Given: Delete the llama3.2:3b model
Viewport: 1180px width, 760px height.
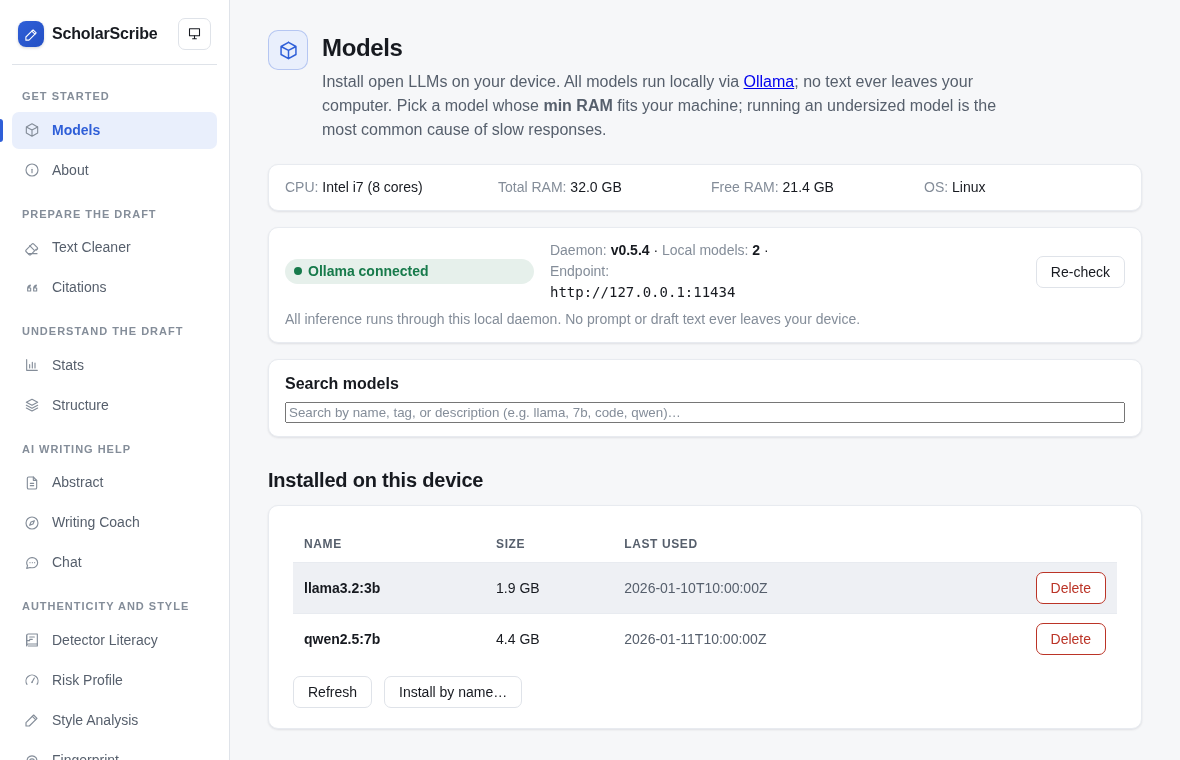Looking at the screenshot, I should coord(1070,588).
